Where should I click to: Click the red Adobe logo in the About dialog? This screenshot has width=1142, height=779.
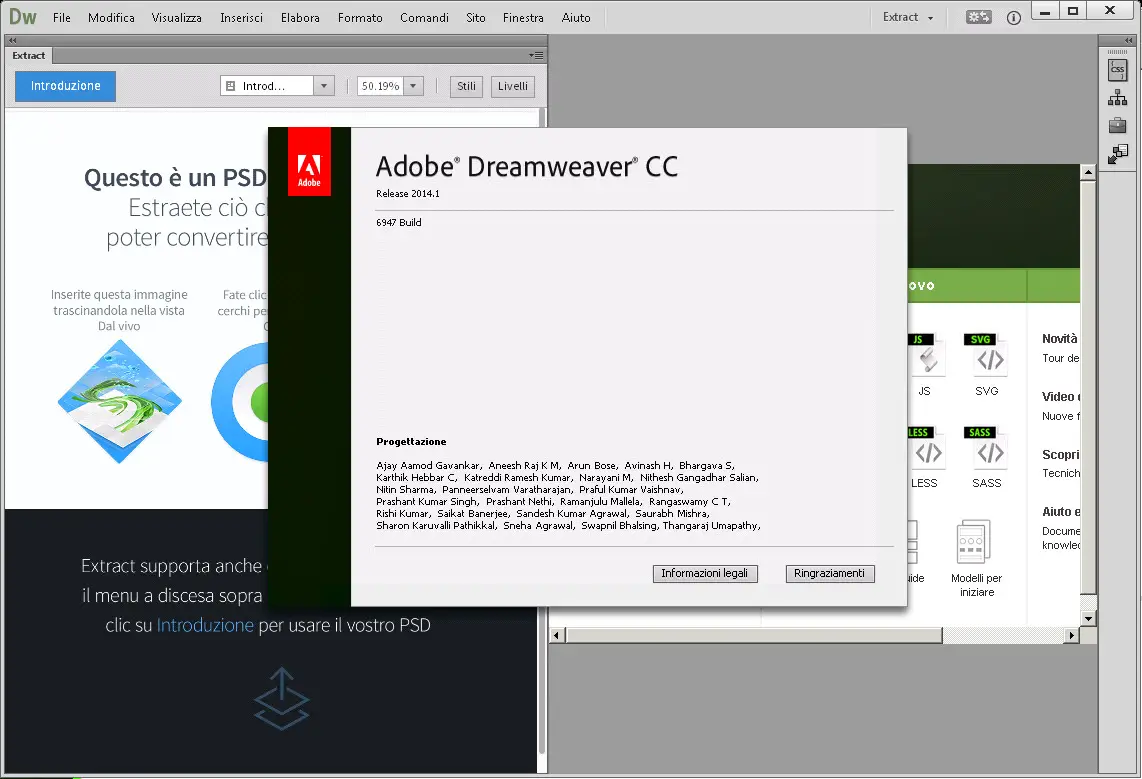[x=309, y=162]
